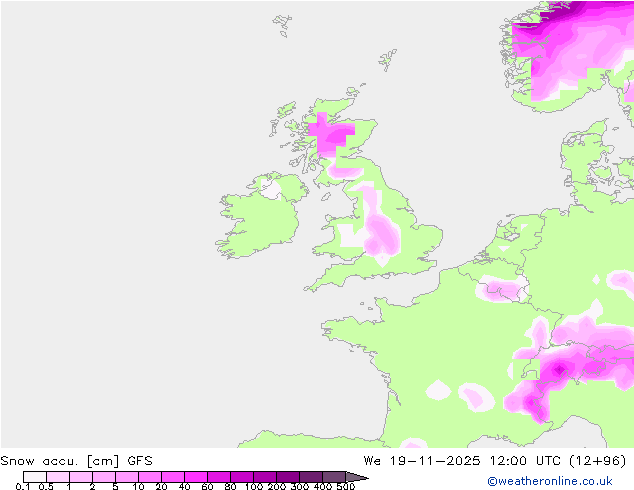Click the above-500 arrow tip of legend
634x490 pixels.
coord(356,477)
